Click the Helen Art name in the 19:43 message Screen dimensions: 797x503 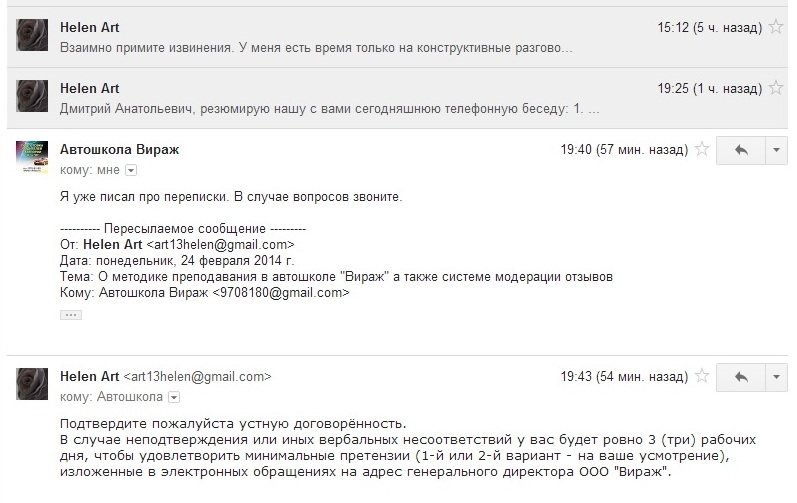(x=89, y=377)
